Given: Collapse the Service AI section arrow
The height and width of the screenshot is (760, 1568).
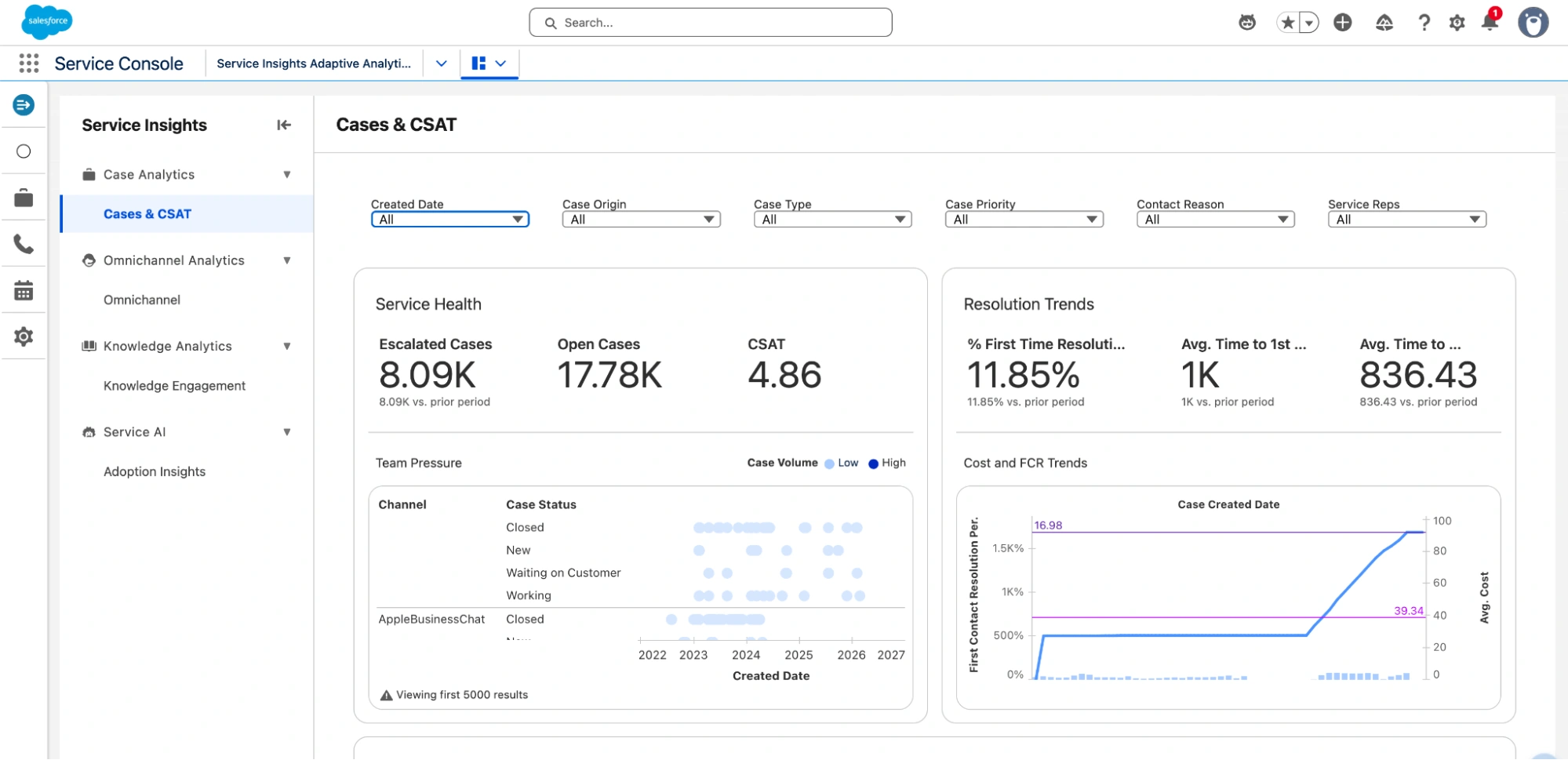Looking at the screenshot, I should pos(287,432).
